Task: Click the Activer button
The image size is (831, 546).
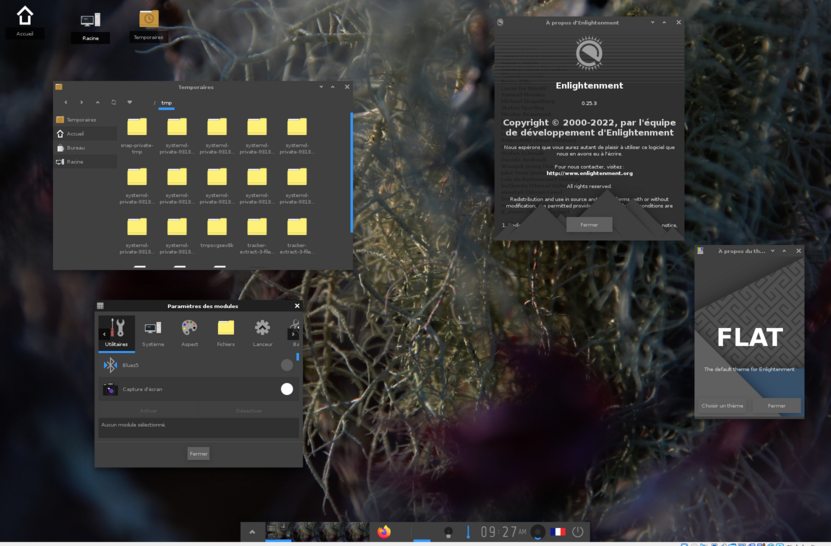Action: (148, 411)
